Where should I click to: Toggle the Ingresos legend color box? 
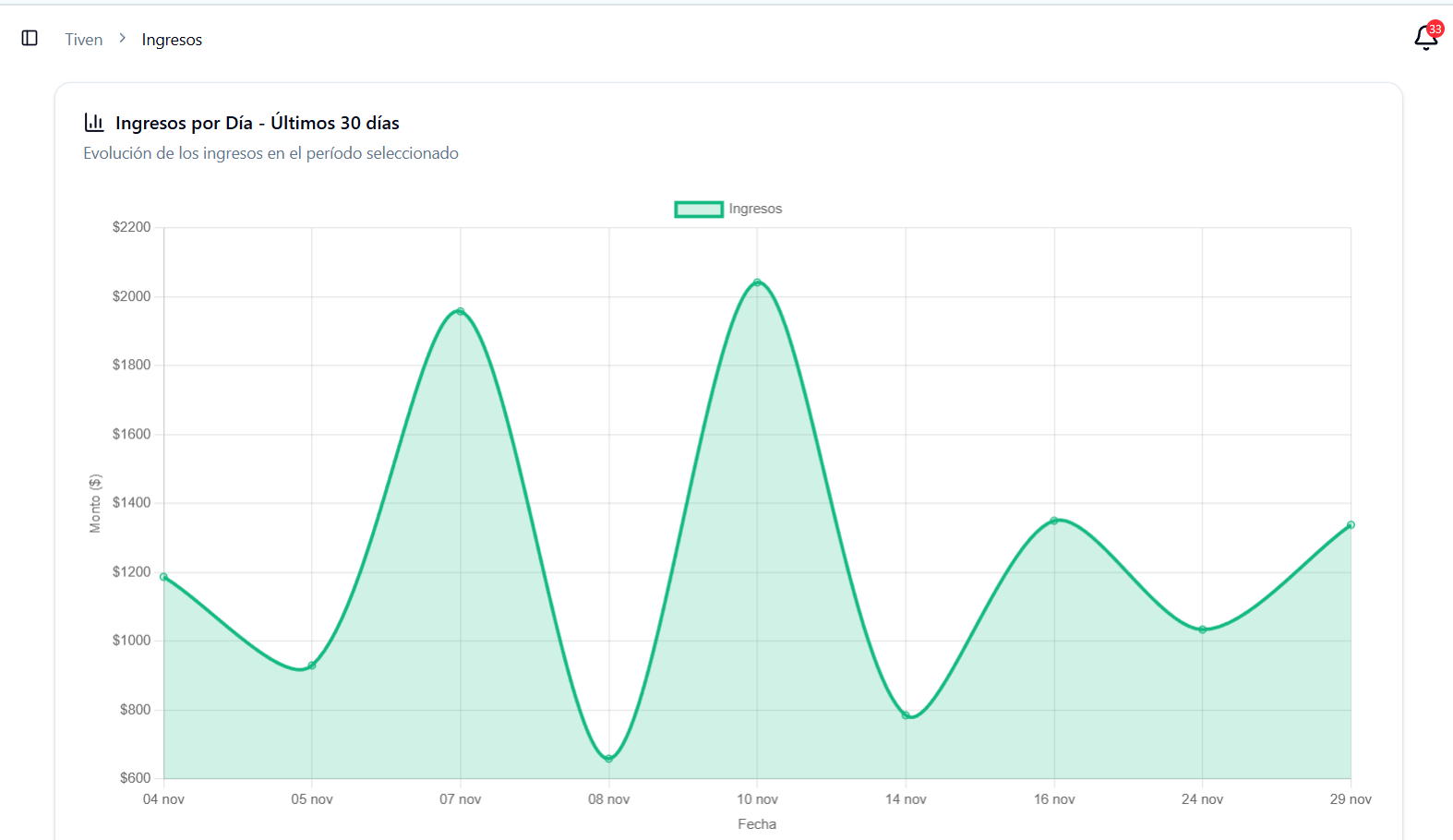coord(698,210)
